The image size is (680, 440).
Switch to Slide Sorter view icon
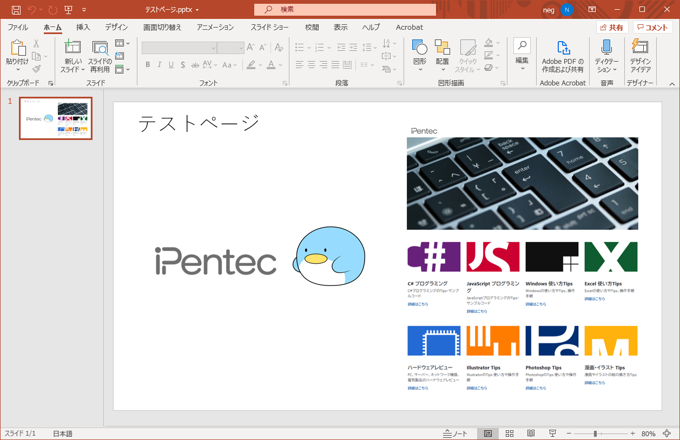[x=509, y=433]
